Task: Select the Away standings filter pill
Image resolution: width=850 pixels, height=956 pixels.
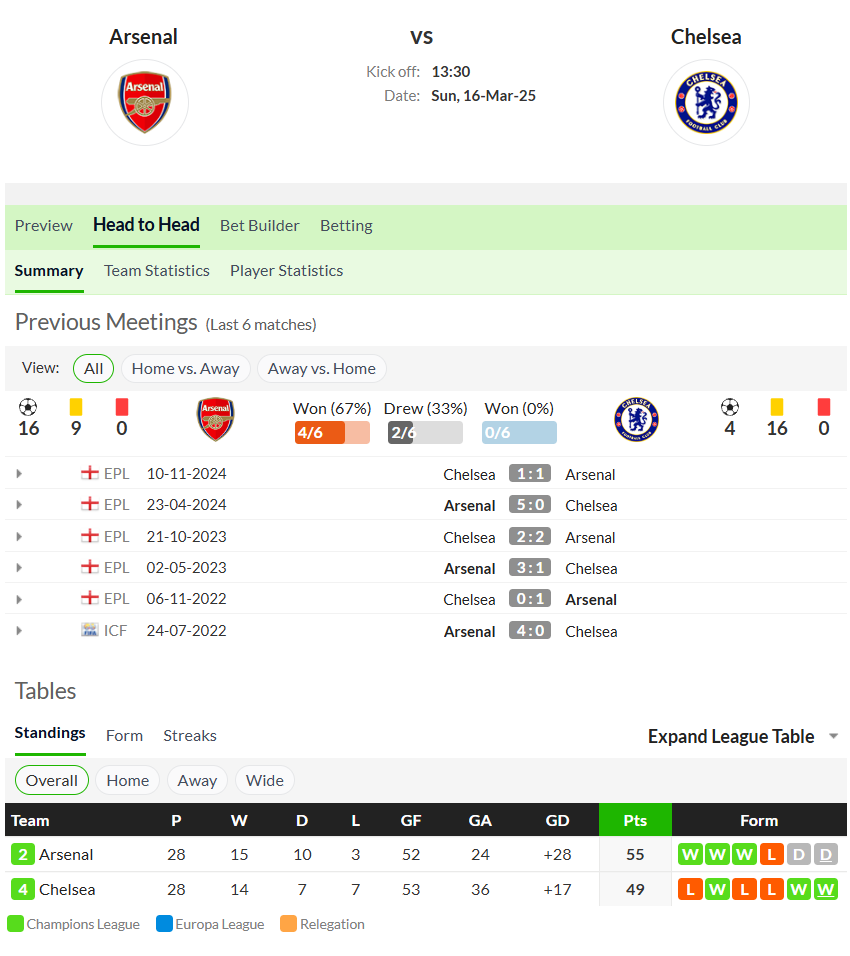Action: tap(197, 781)
